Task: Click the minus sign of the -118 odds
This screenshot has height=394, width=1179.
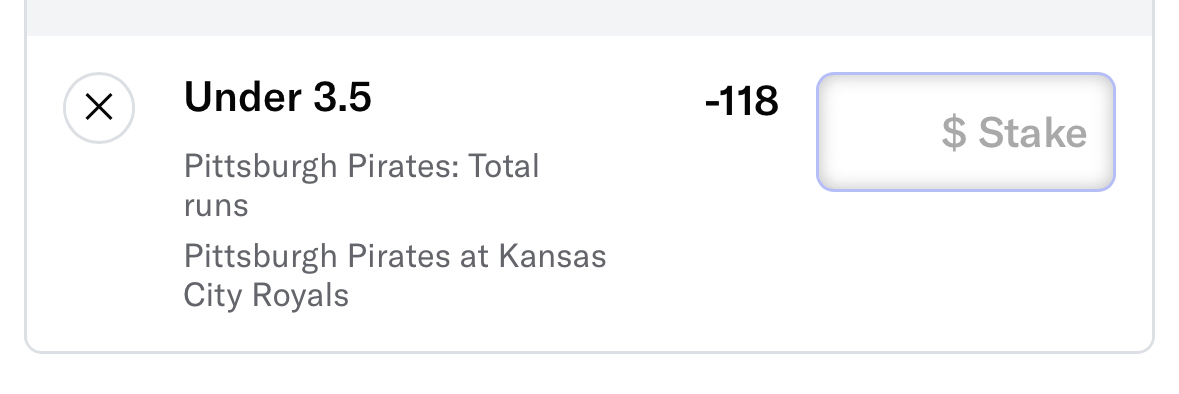Action: click(x=712, y=104)
